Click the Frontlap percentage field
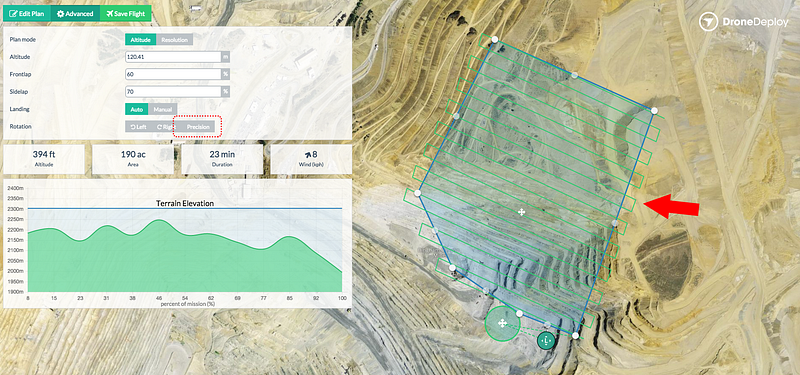This screenshot has height=375, width=800. (173, 74)
